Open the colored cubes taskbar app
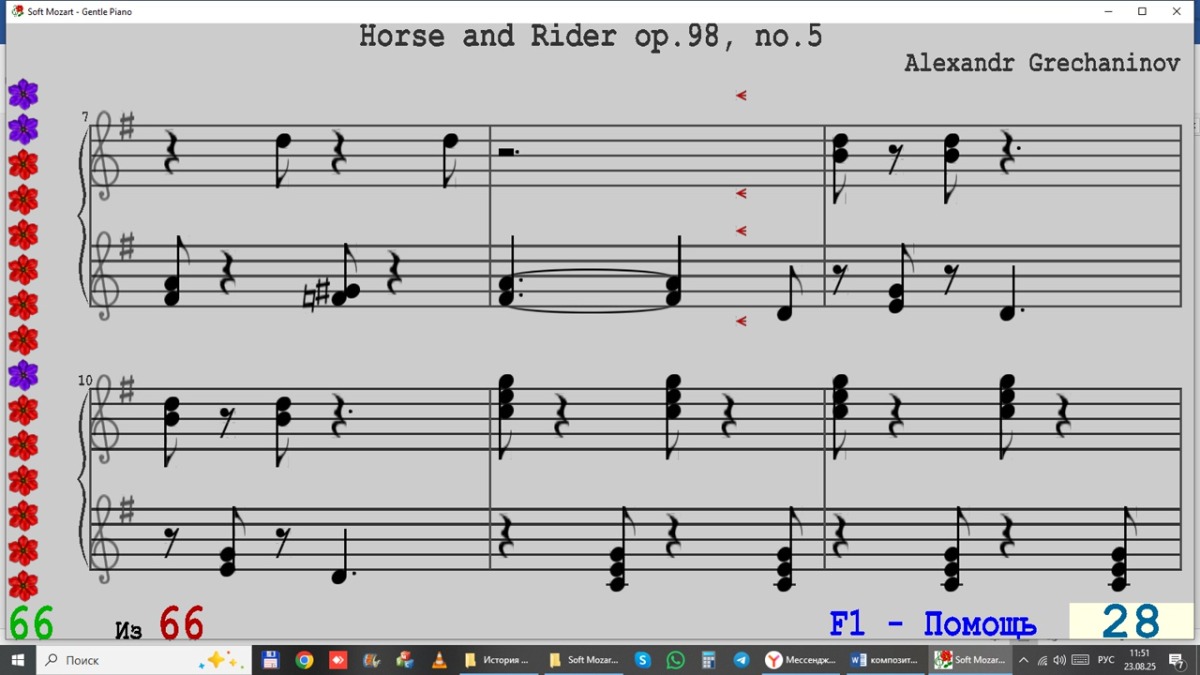The image size is (1200, 675). (405, 660)
